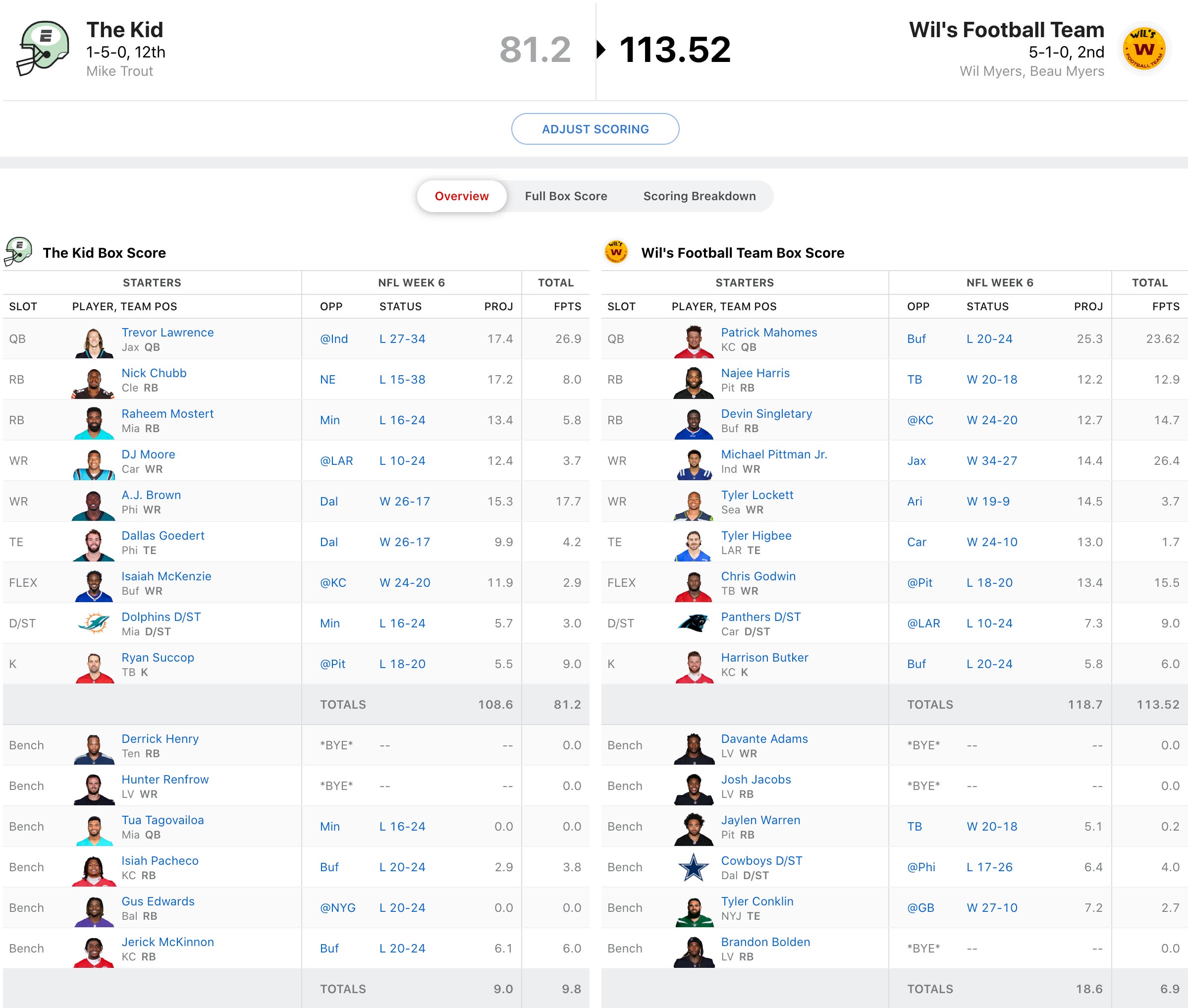
Task: Click Chris Godwin opponent @Pit link
Action: pos(919,583)
